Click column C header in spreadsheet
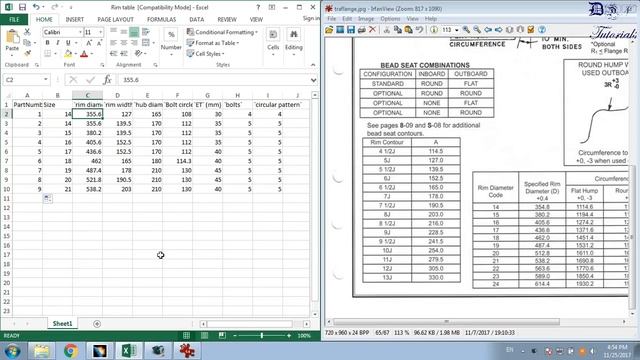640x360 pixels. coord(87,95)
